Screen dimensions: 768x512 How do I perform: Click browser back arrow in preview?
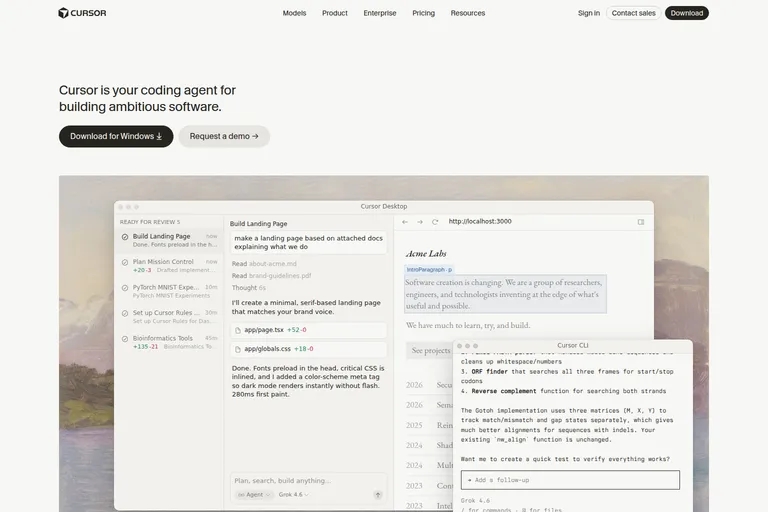click(x=405, y=222)
